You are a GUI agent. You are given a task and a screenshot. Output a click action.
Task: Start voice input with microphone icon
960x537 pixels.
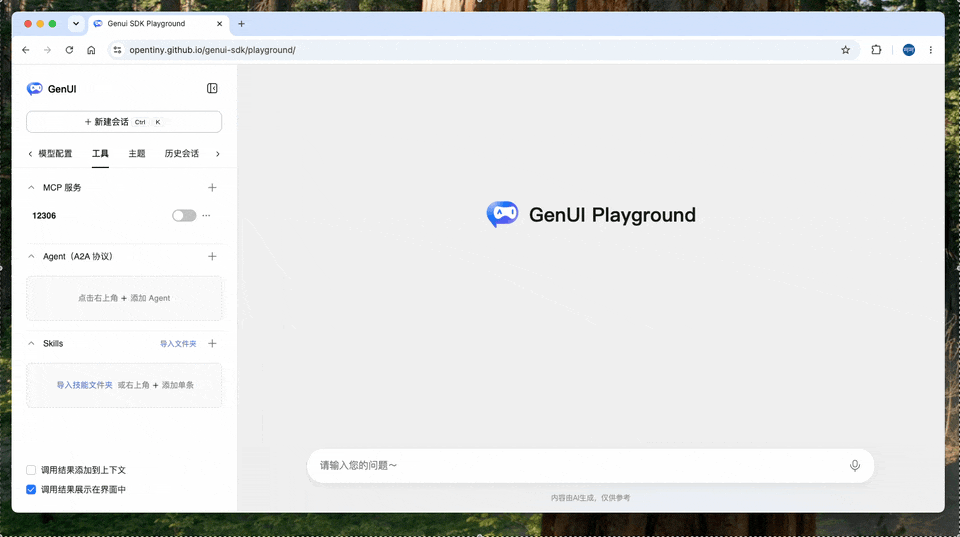(x=855, y=465)
